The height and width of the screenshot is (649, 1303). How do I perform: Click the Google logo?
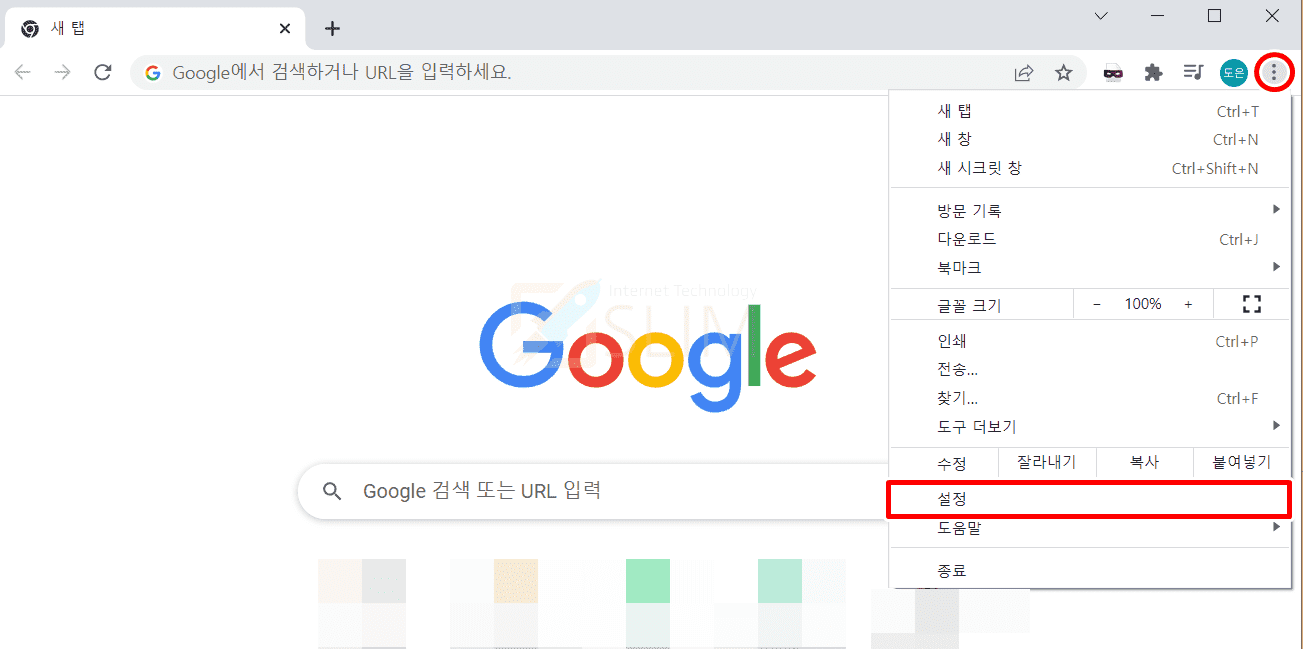click(x=648, y=357)
